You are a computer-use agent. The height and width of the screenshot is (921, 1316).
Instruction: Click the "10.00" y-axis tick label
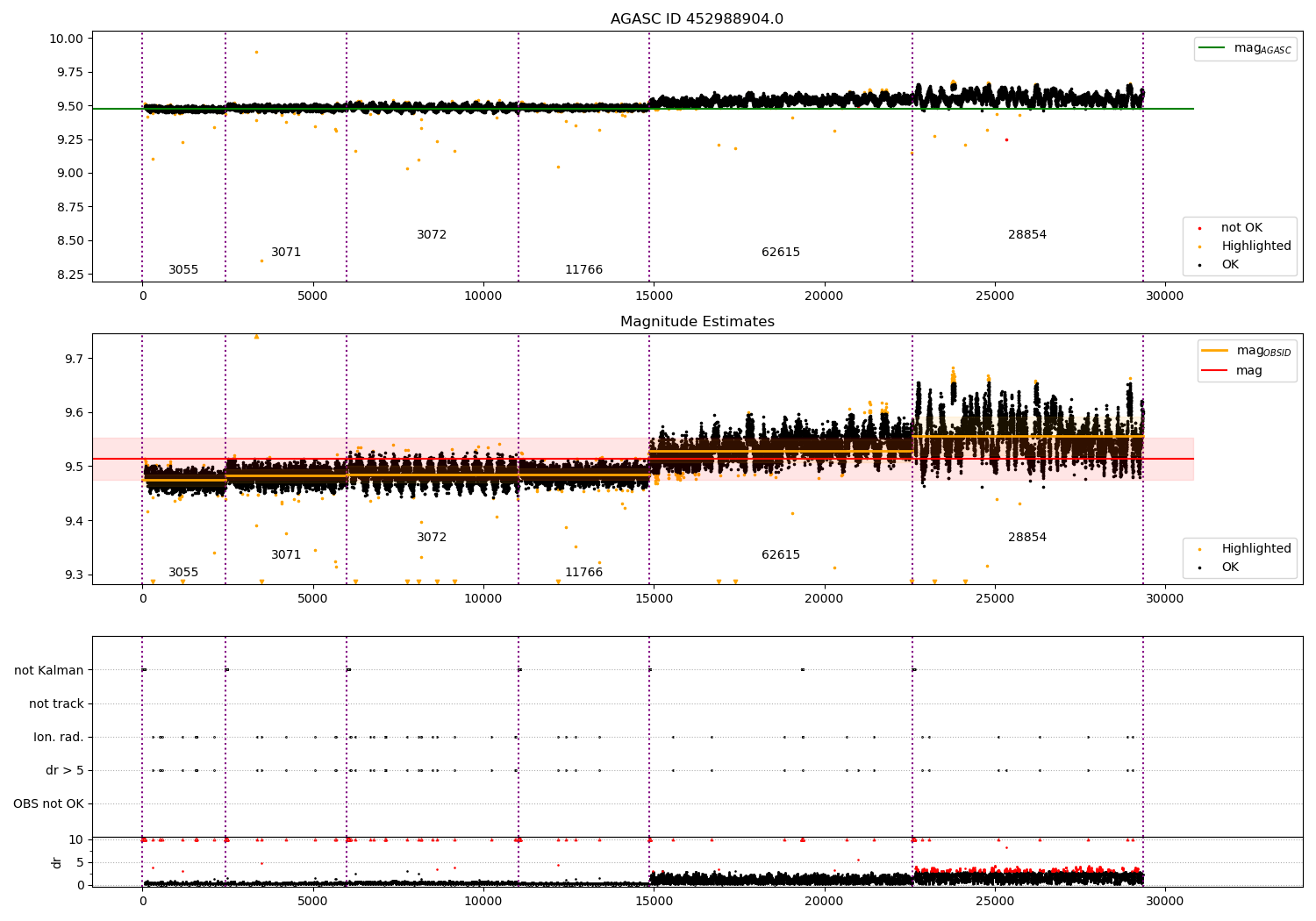click(66, 39)
